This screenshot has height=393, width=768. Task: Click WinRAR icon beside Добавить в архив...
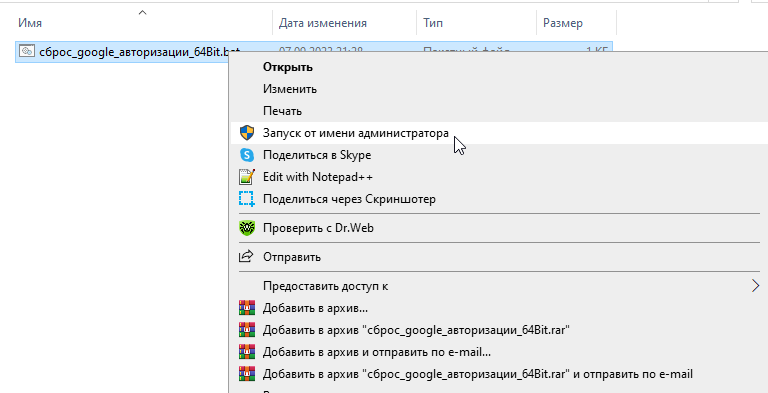click(x=247, y=308)
